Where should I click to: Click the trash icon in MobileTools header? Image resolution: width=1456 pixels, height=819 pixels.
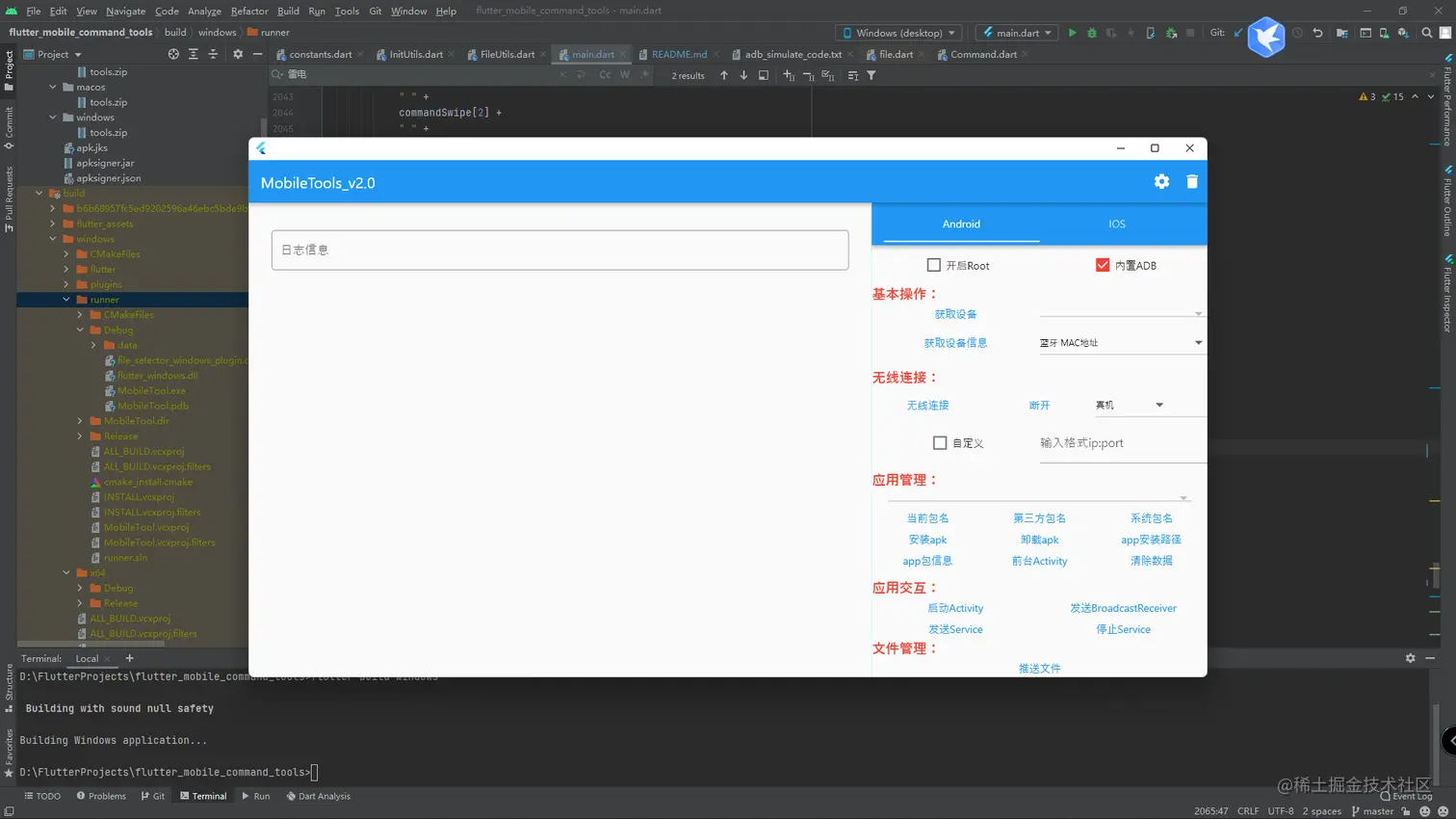tap(1192, 182)
